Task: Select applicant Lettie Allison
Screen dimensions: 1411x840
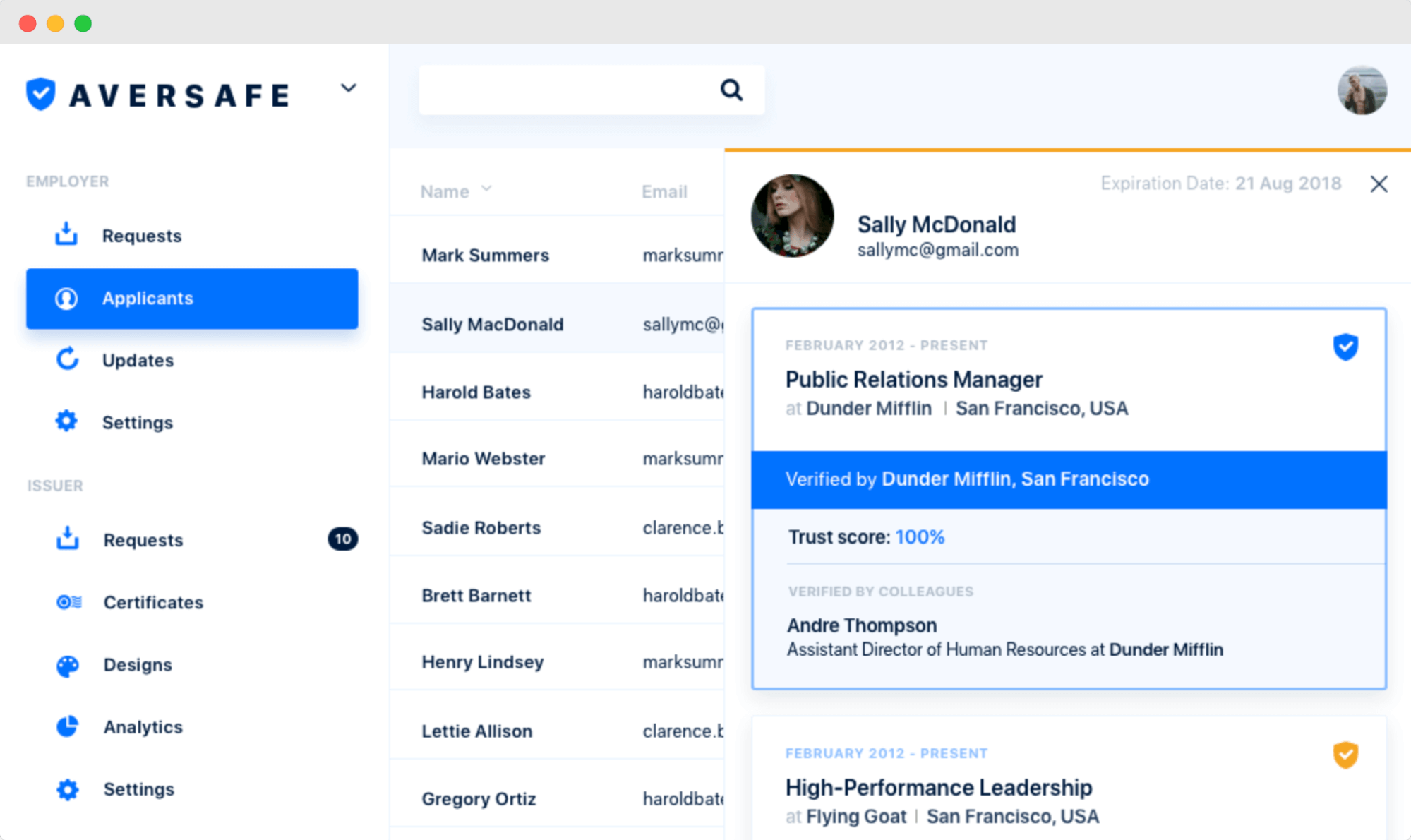Action: (477, 731)
